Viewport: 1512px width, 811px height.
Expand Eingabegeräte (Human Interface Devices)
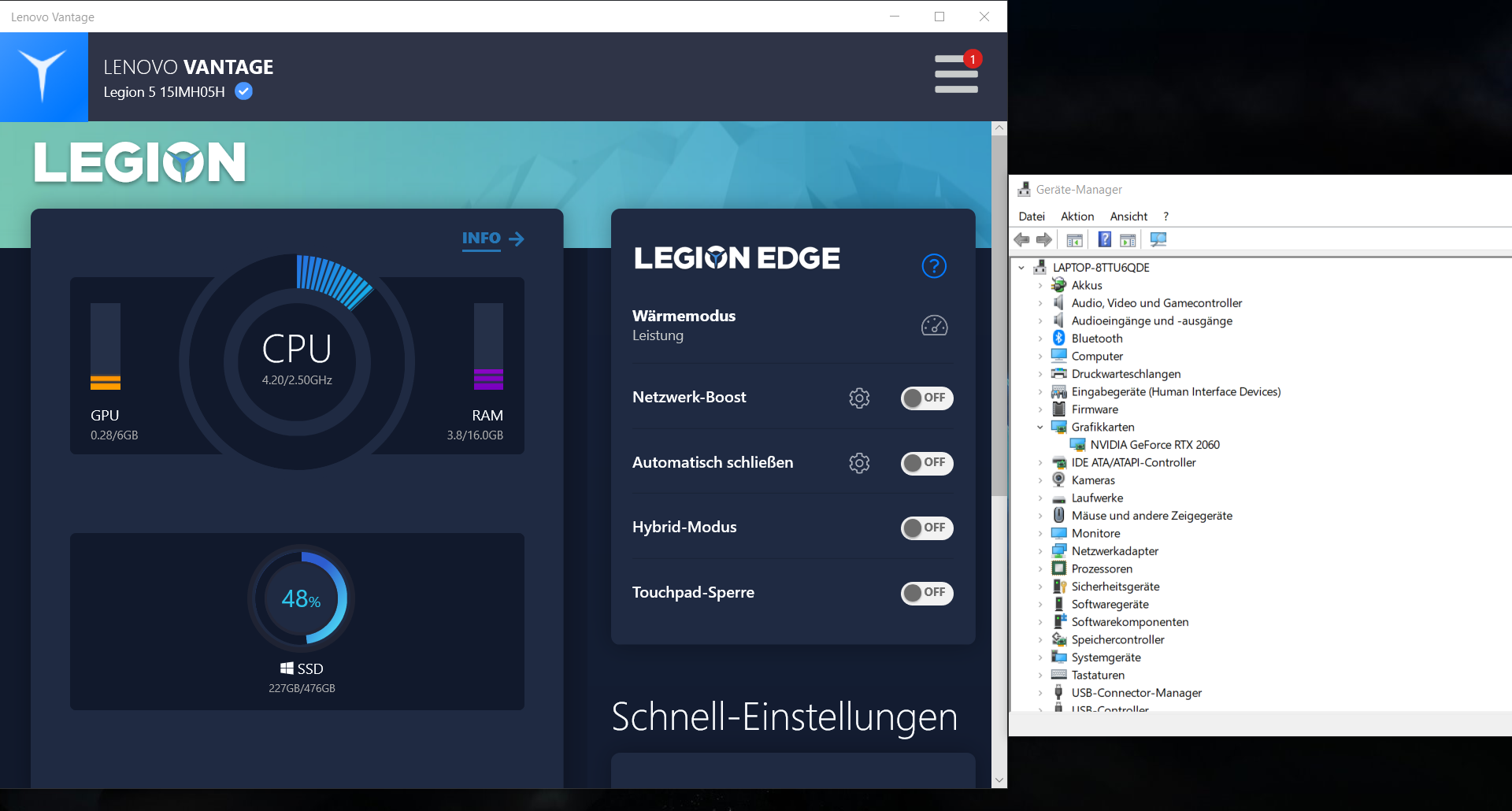pos(1040,391)
